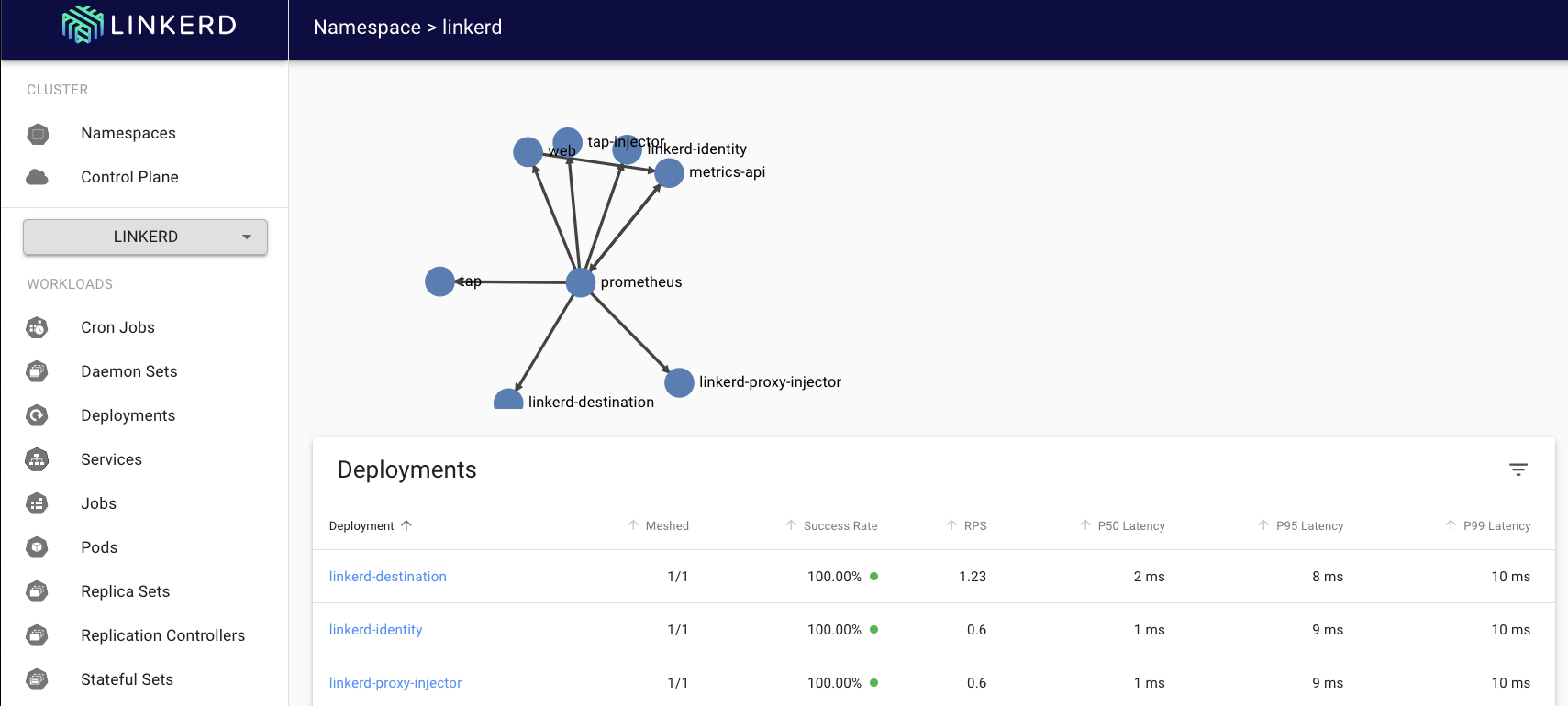The width and height of the screenshot is (1568, 706).
Task: Click the CLUSTER section label
Action: (58, 90)
